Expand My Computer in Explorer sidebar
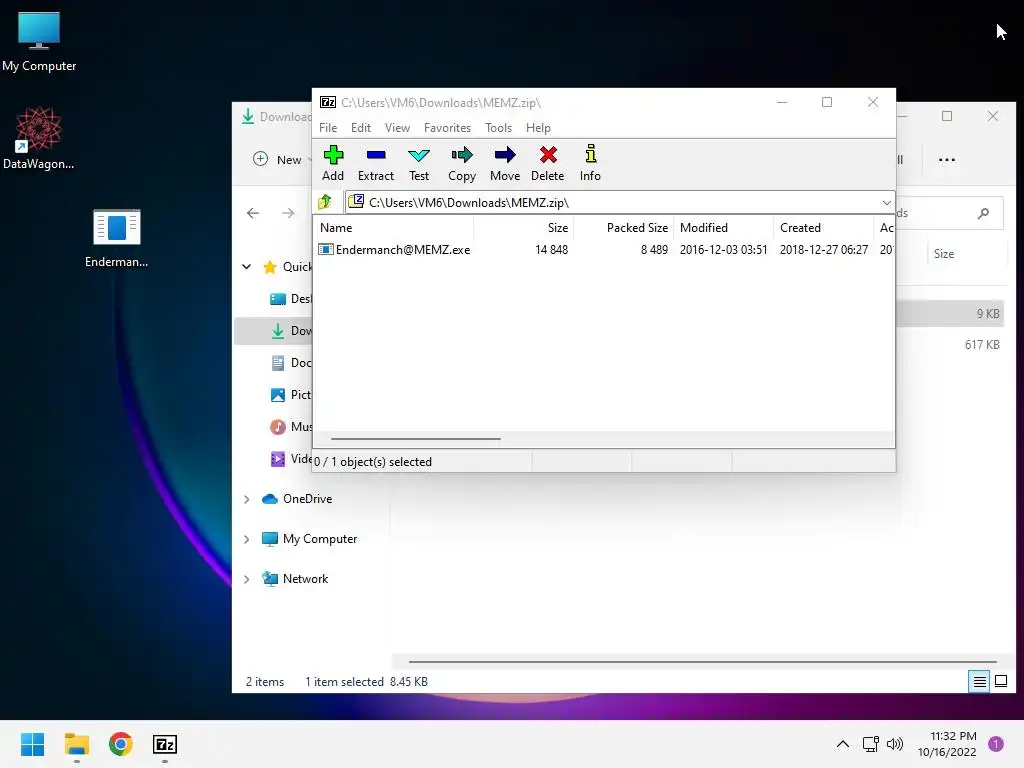The image size is (1024, 768). tap(247, 539)
